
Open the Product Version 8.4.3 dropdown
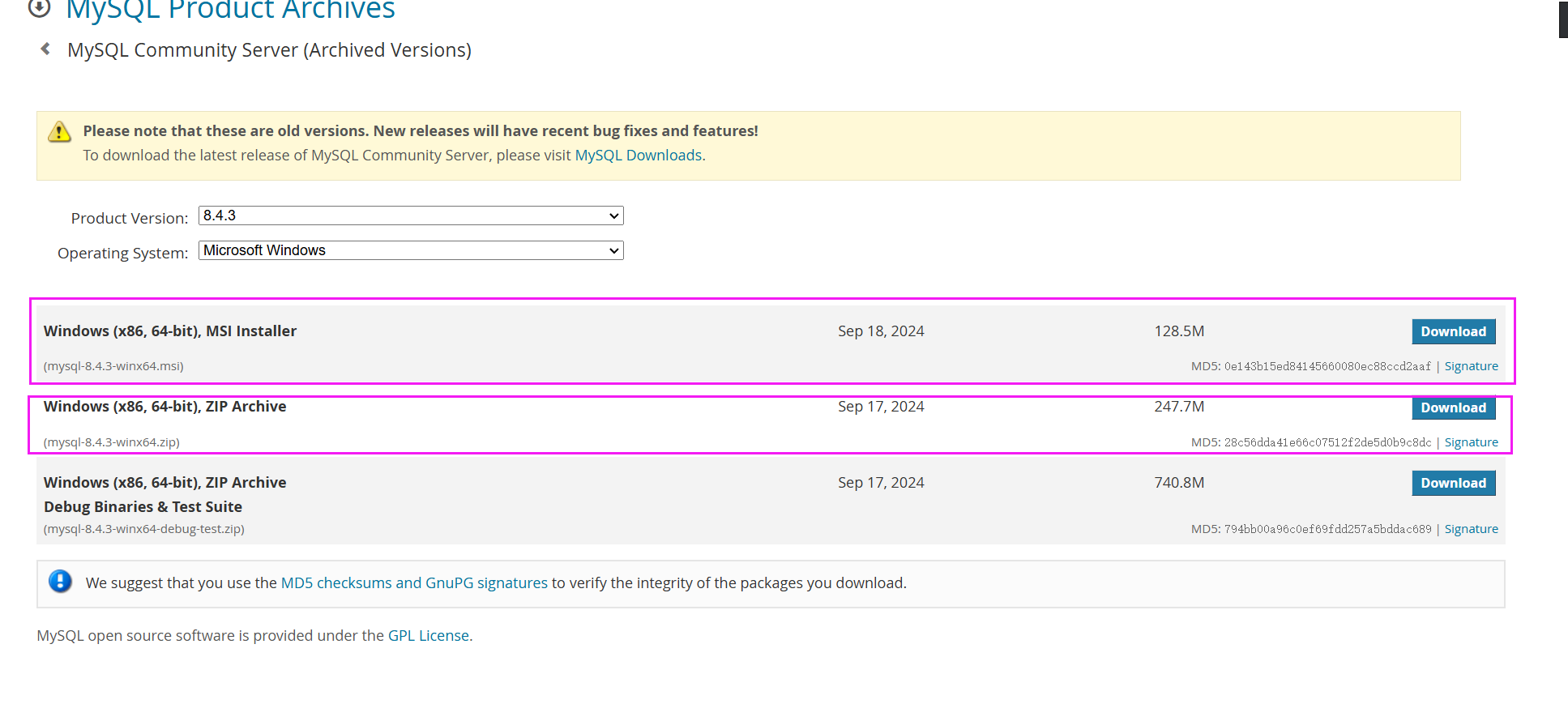point(411,215)
